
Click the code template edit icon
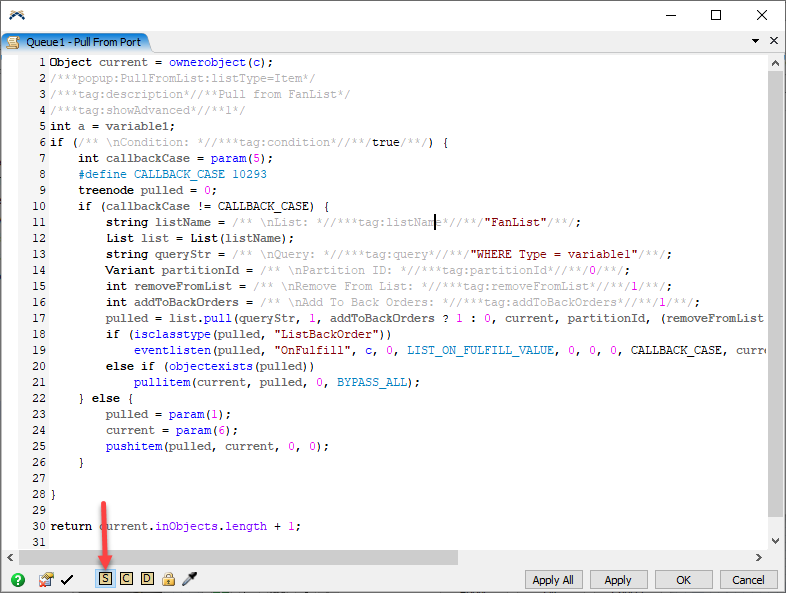coord(46,580)
